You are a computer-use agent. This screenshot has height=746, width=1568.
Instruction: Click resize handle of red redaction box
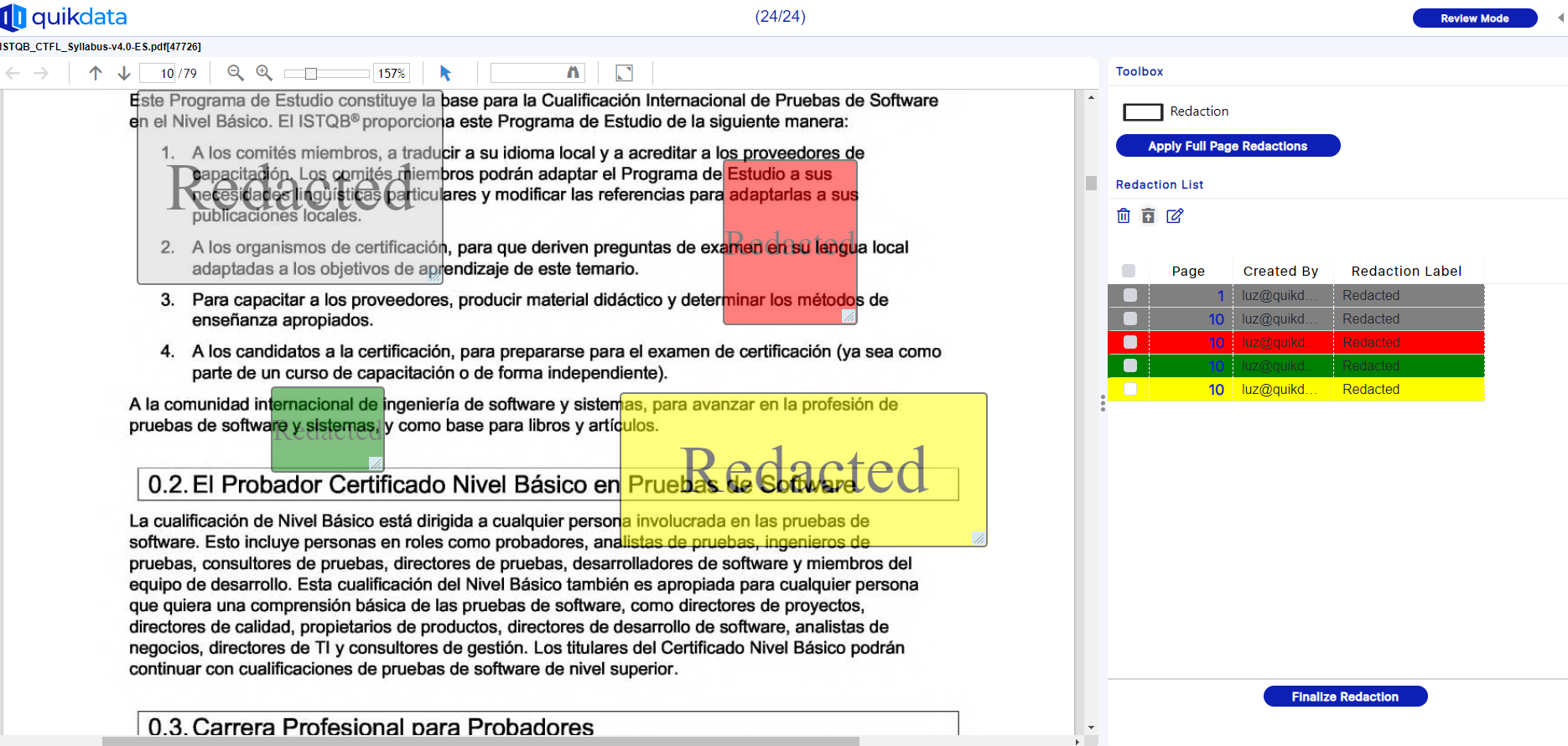pos(849,316)
